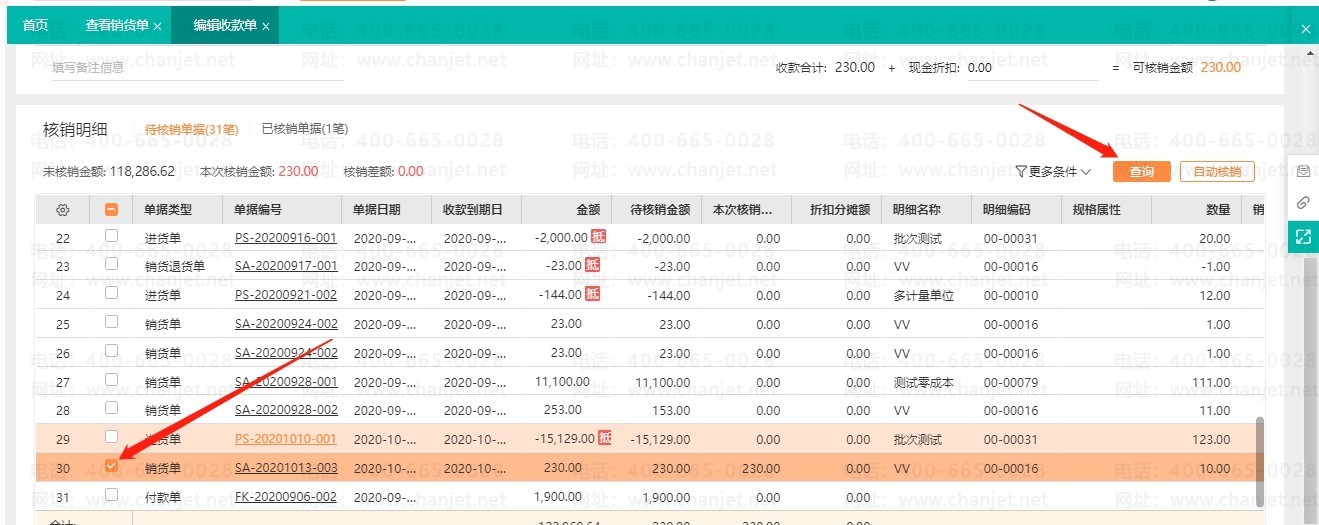Screen dimensions: 1319x525
Task: Check row 27 checkbox for SA-20200928-001
Action: coord(111,380)
